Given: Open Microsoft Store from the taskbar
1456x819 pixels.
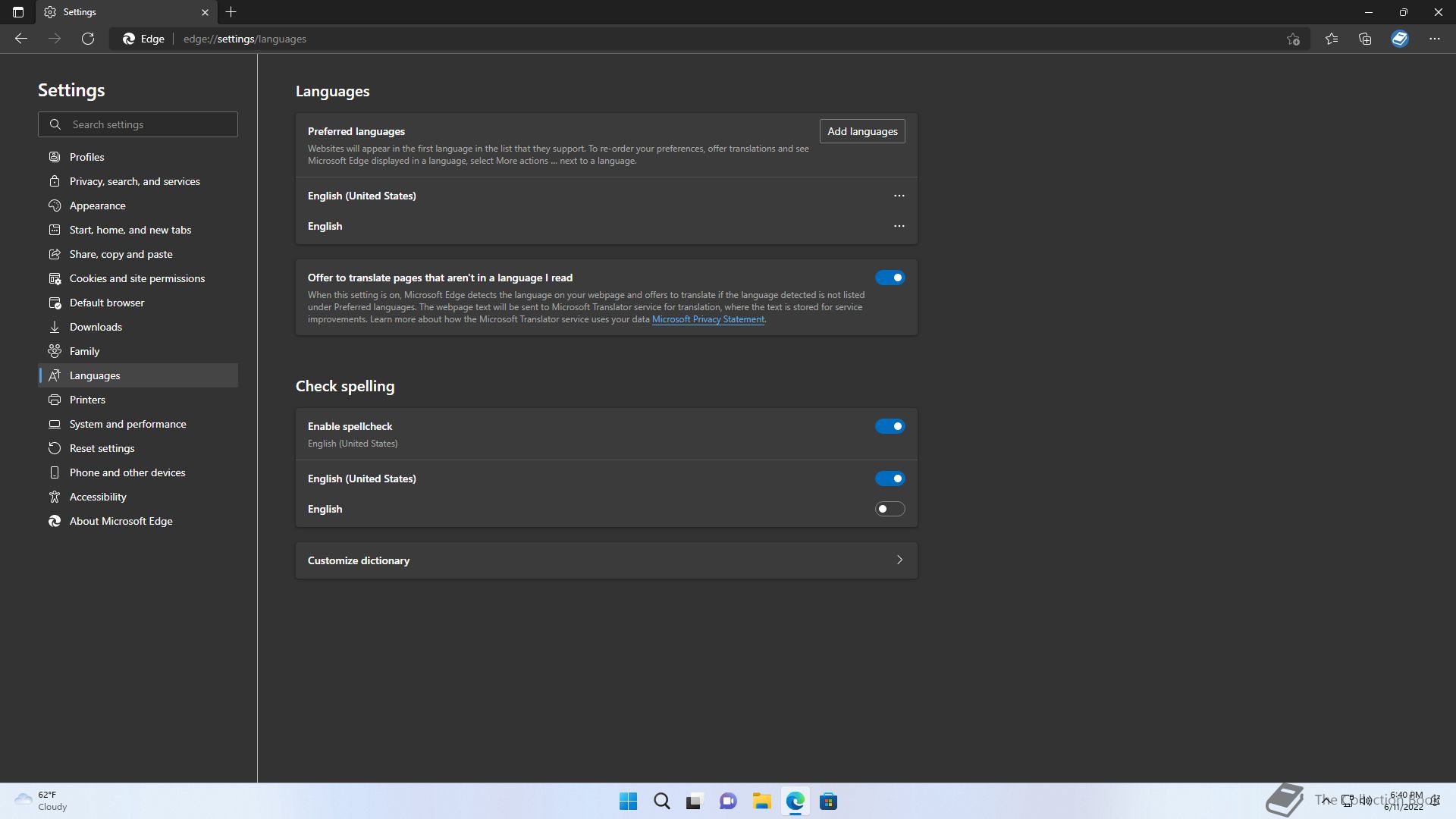Looking at the screenshot, I should click(x=828, y=802).
